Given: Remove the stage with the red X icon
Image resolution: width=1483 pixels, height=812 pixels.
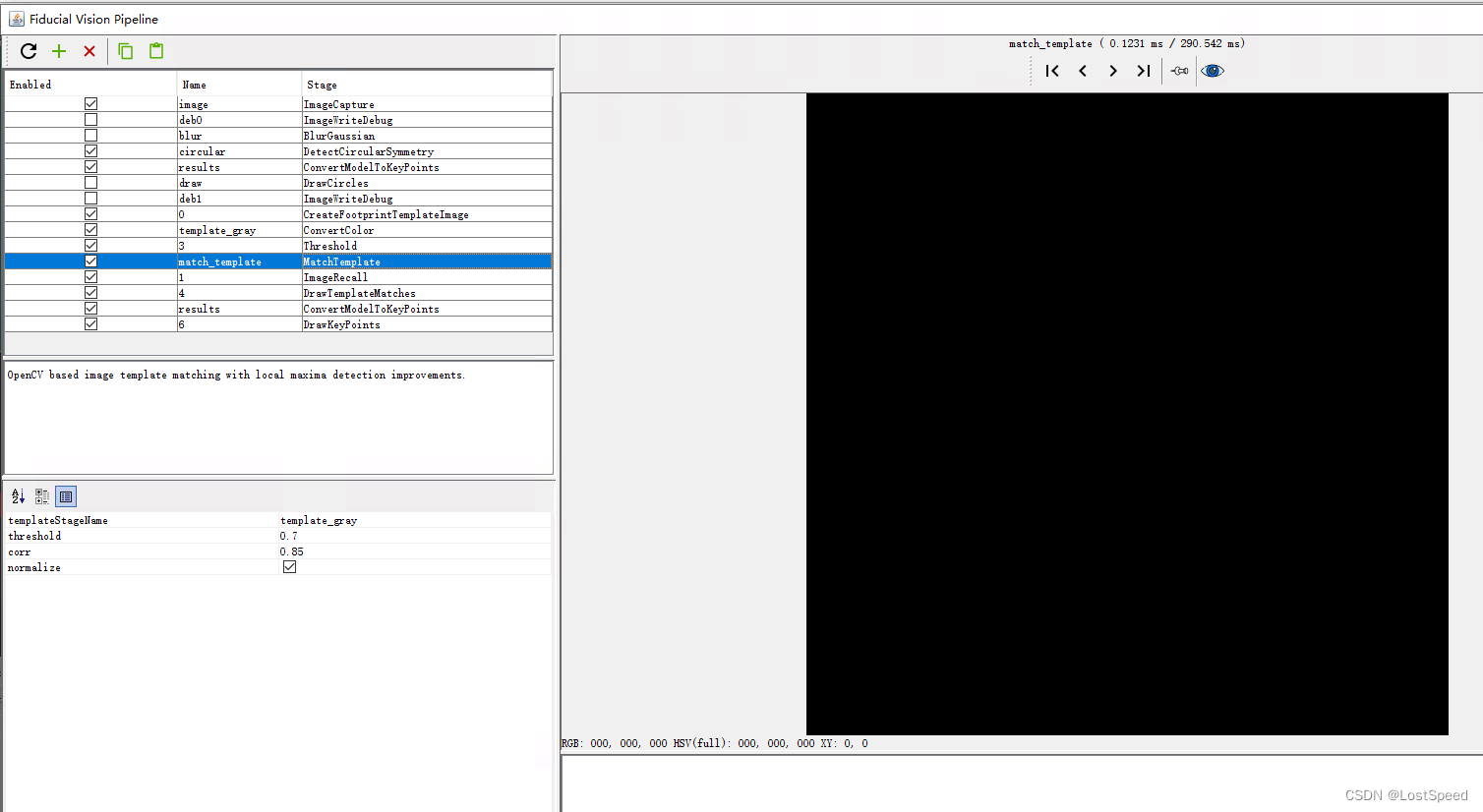Looking at the screenshot, I should (x=89, y=51).
